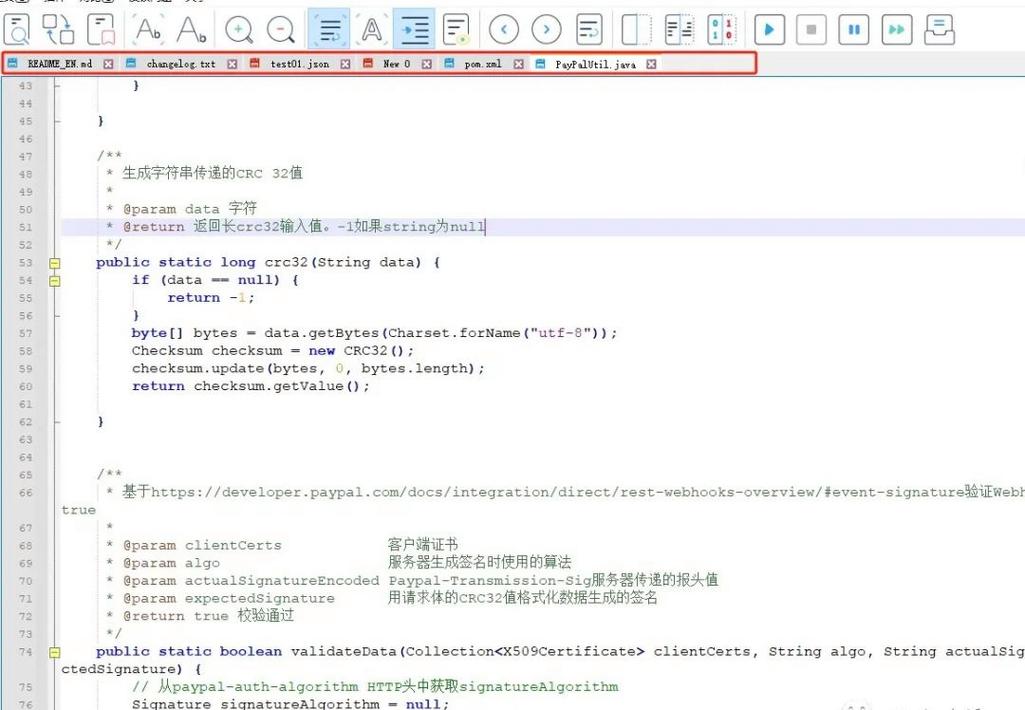This screenshot has height=710, width=1025.
Task: Open the binary compare 0101 icon
Action: click(x=722, y=29)
